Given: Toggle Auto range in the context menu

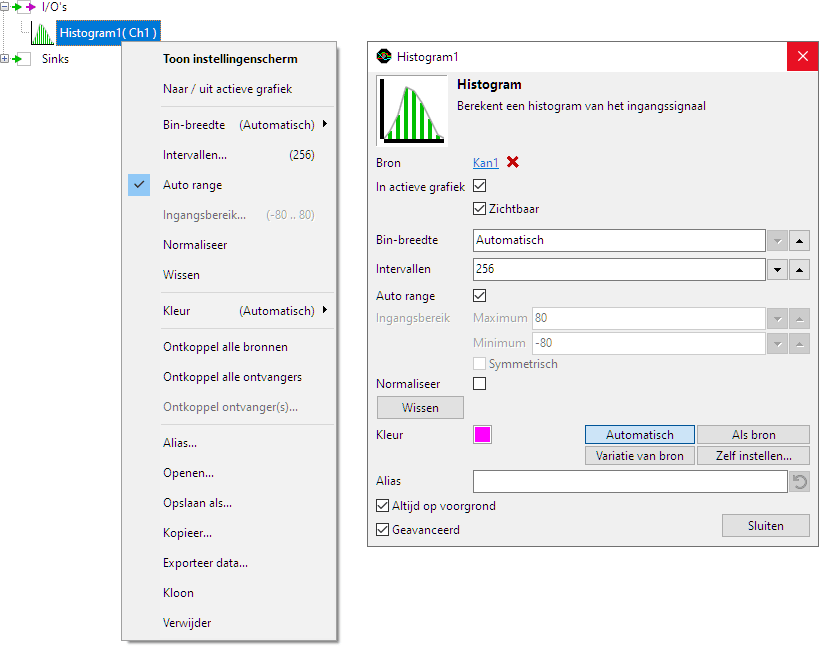Looking at the screenshot, I should point(230,185).
